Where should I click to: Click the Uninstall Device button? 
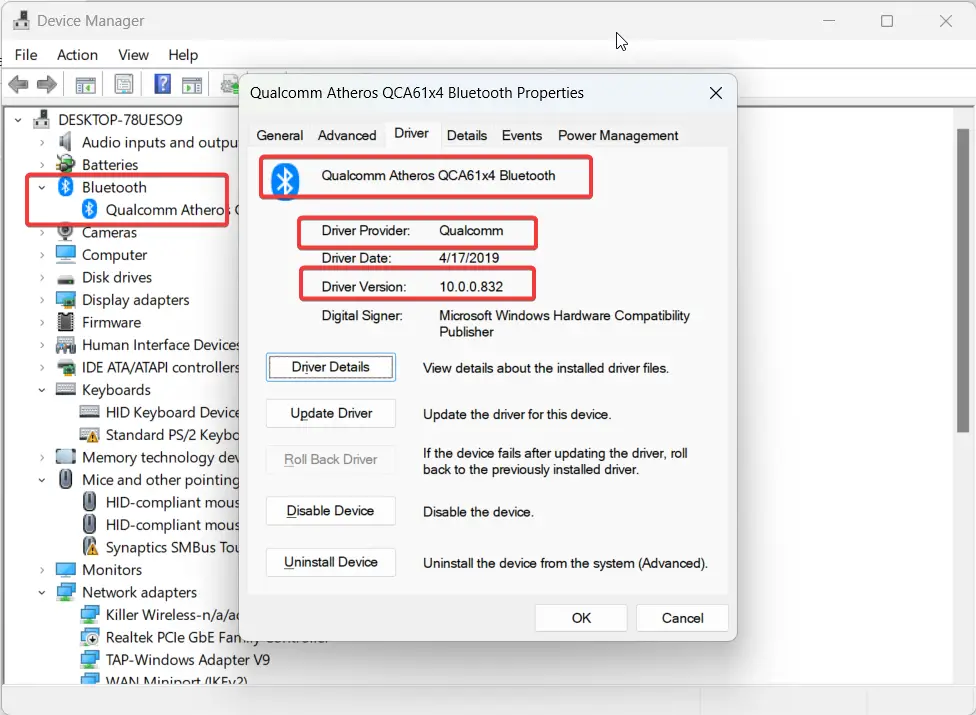click(x=331, y=562)
